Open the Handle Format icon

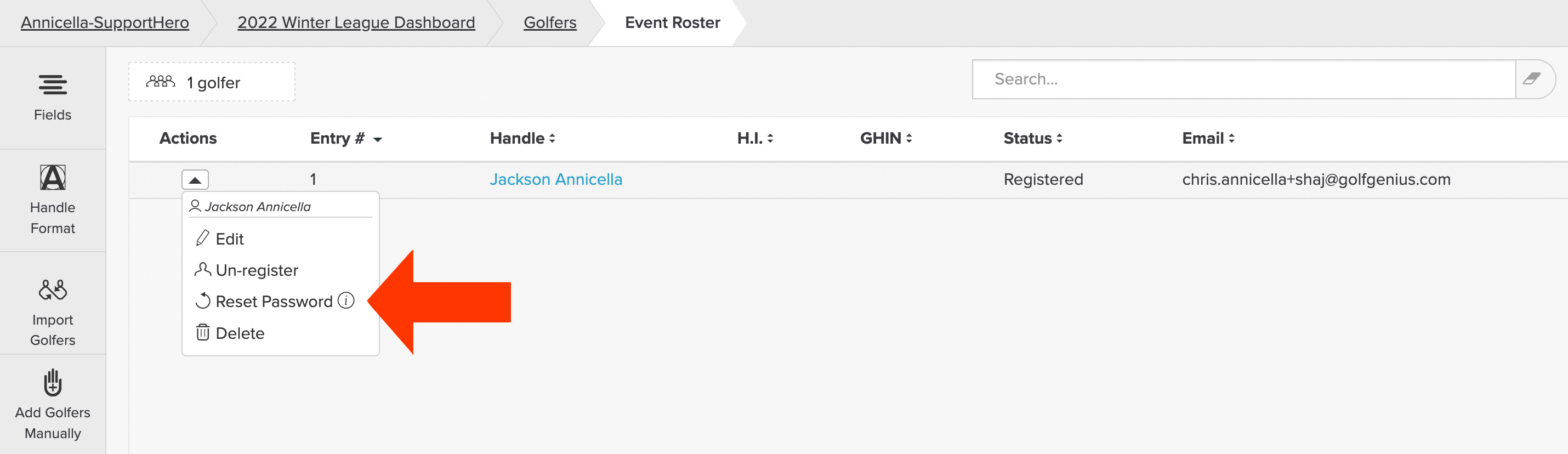click(53, 178)
